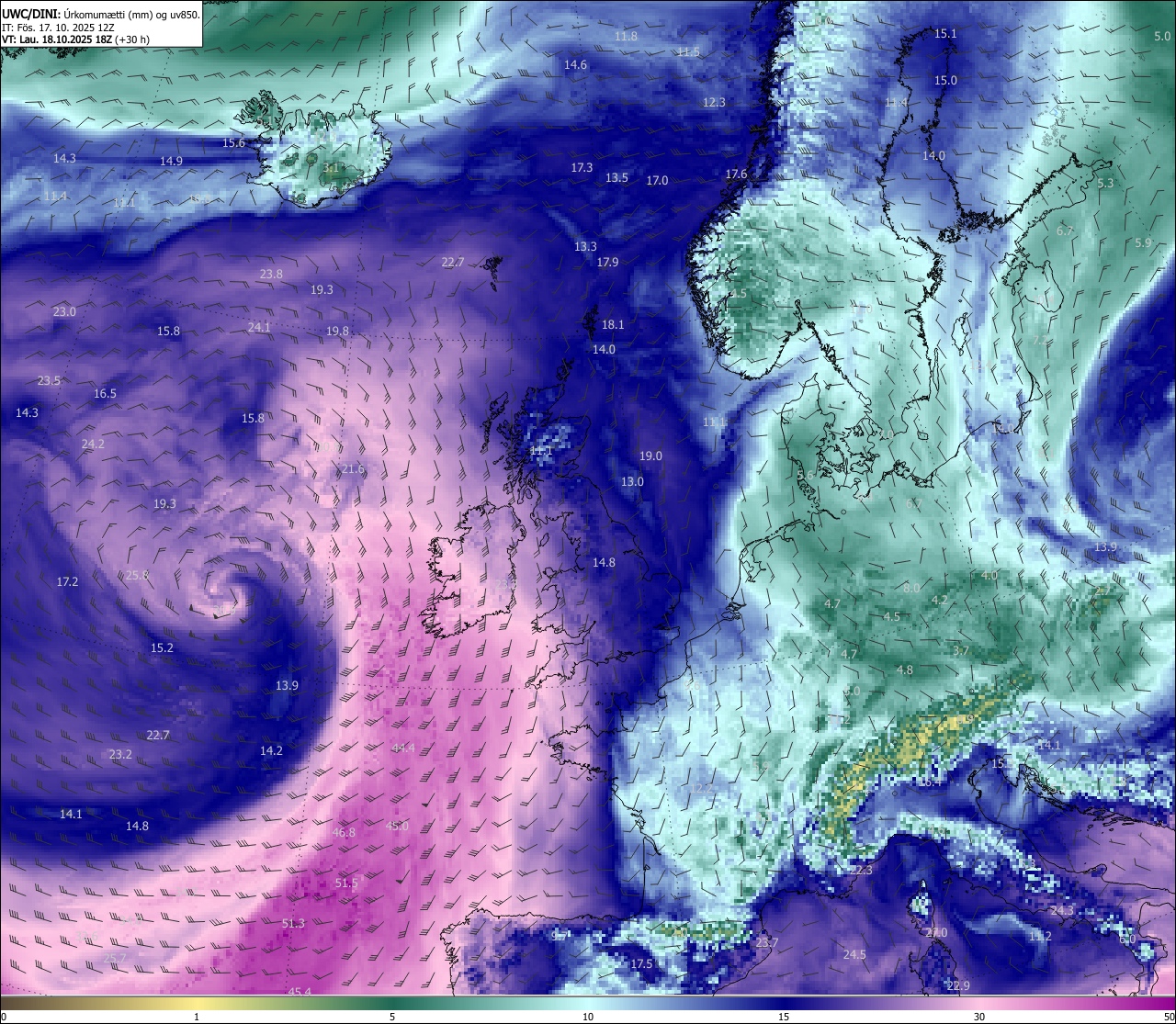Click the 23.7 value label
The image size is (1176, 1024).
(x=766, y=942)
